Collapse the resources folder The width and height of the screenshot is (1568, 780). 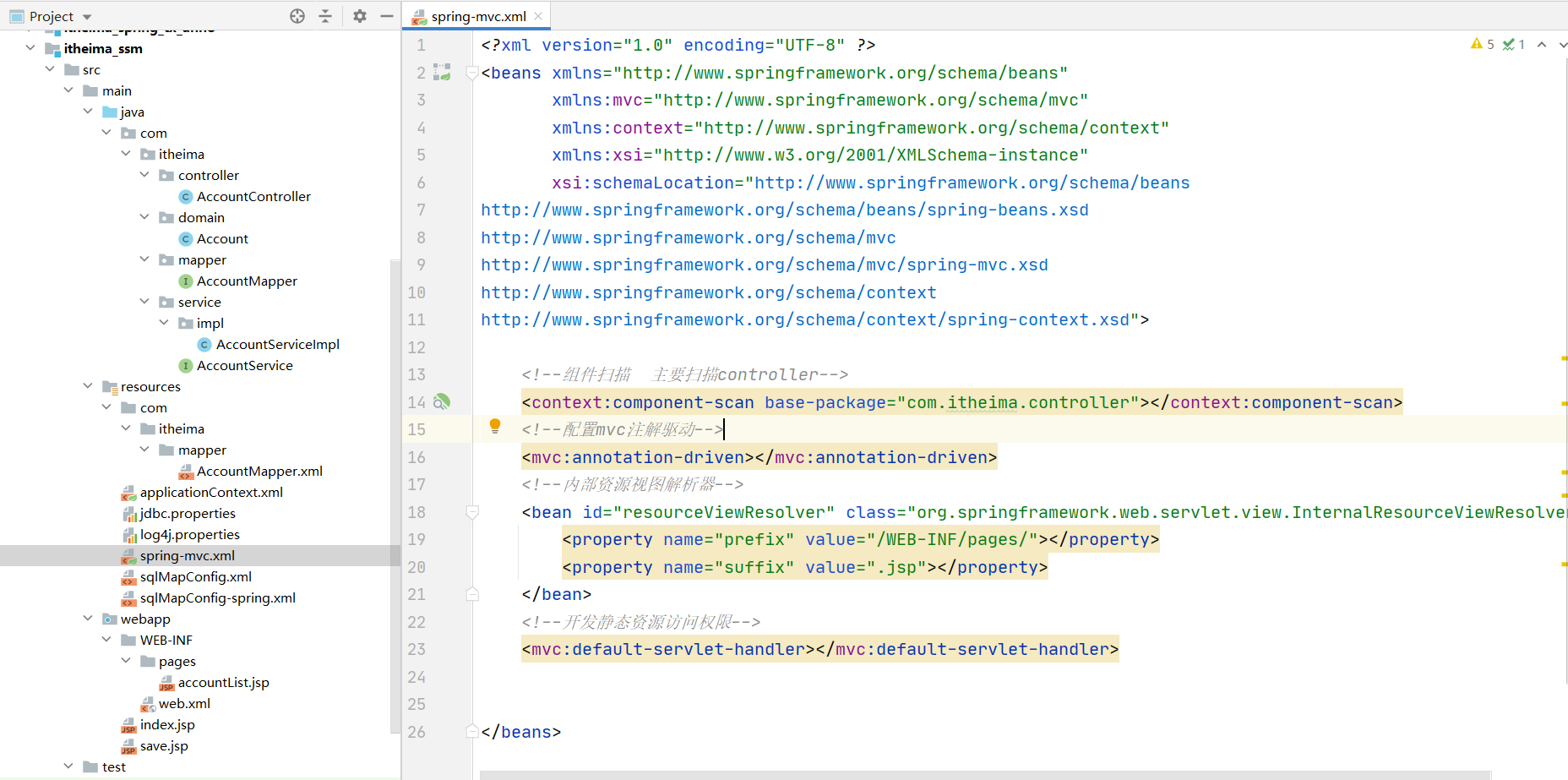point(88,386)
